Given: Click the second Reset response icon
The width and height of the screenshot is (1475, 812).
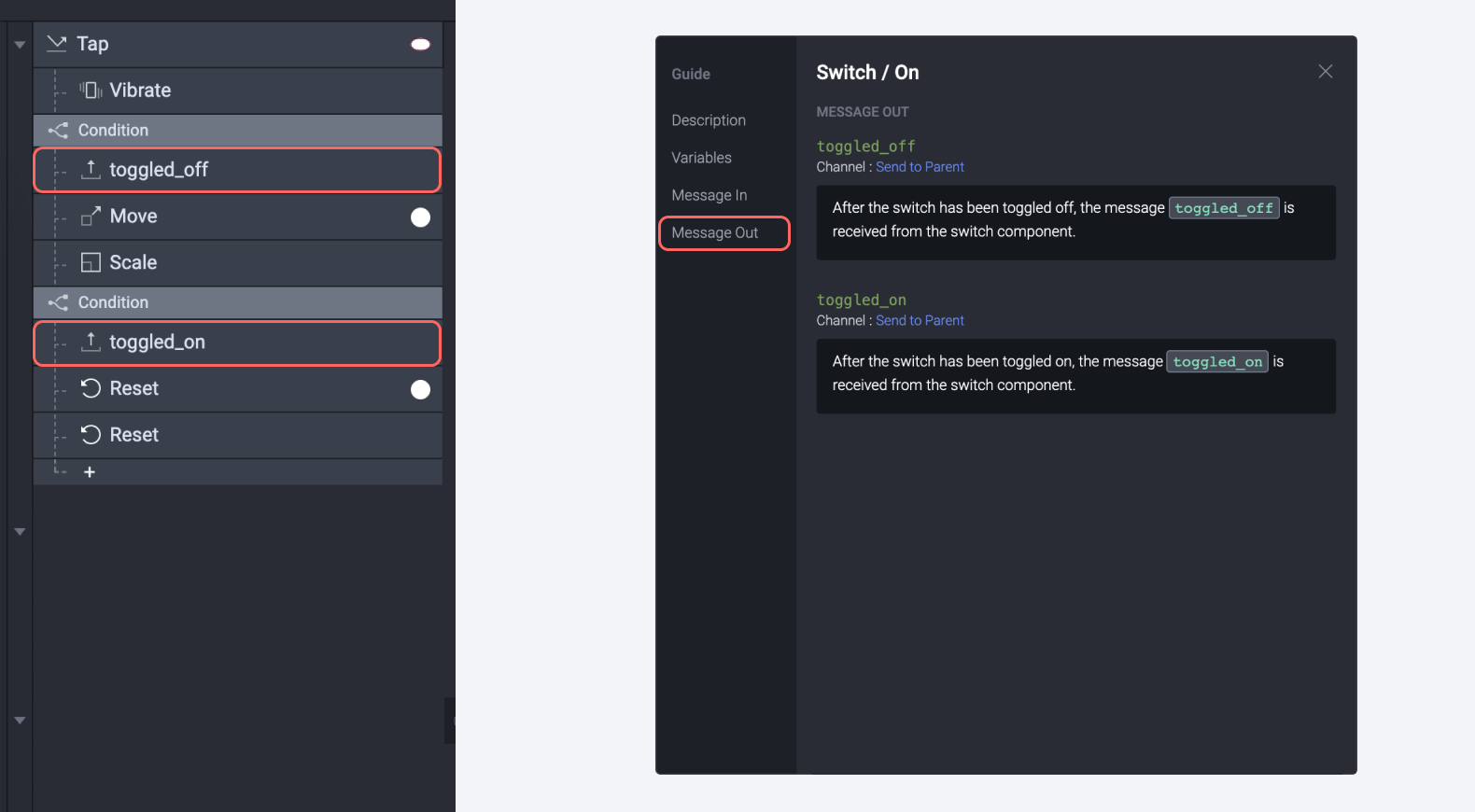Looking at the screenshot, I should point(91,435).
